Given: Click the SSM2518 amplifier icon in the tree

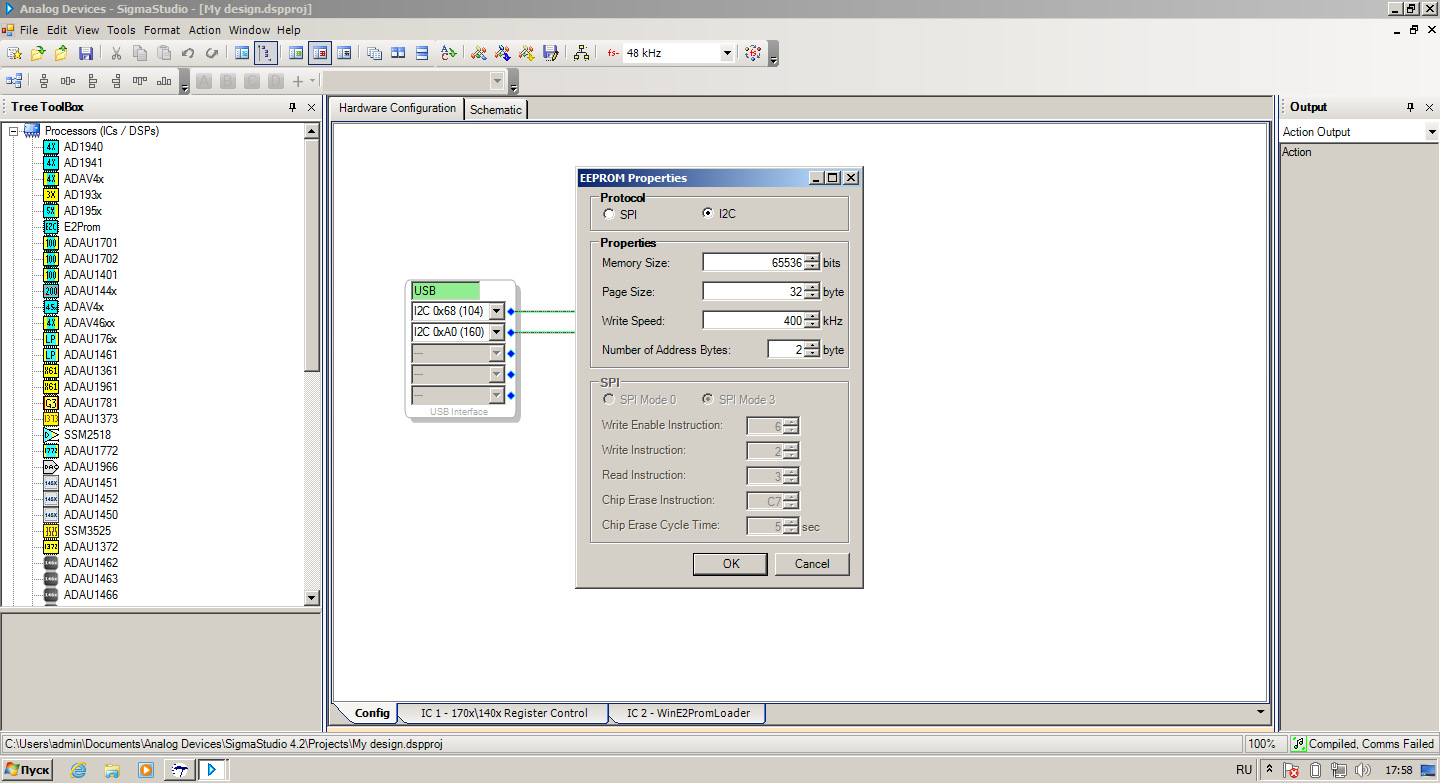Looking at the screenshot, I should pos(51,435).
